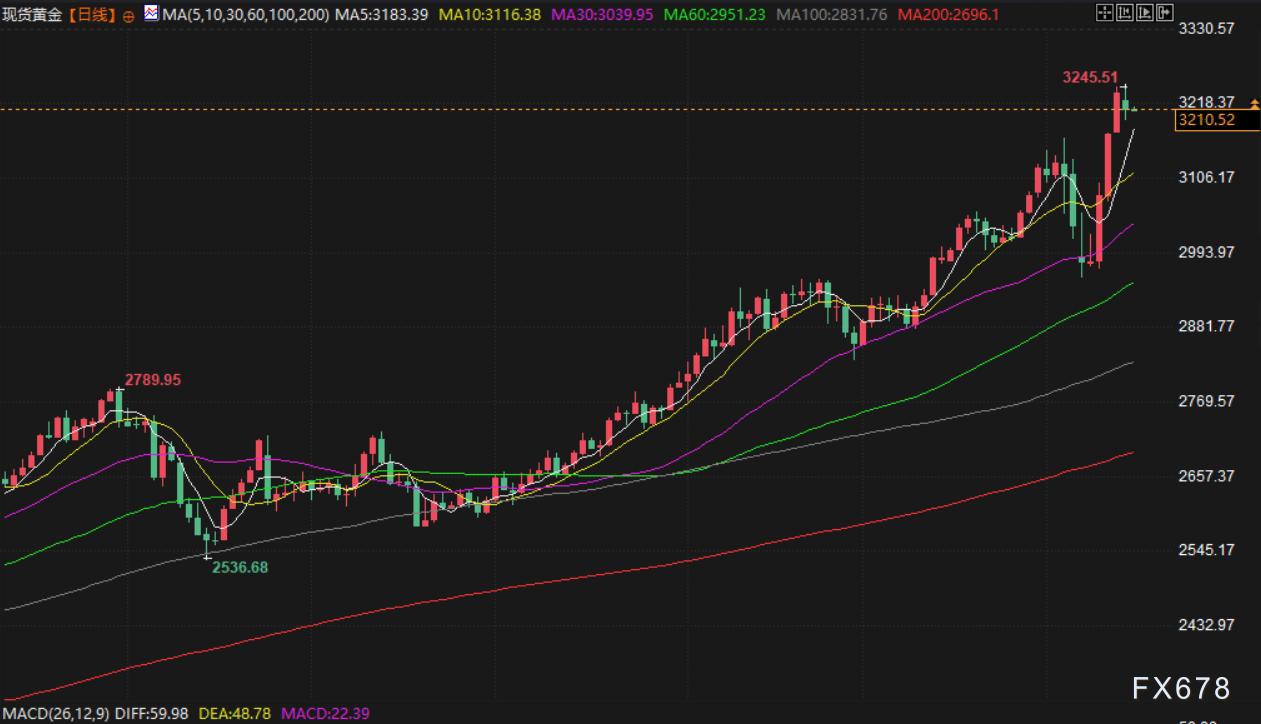The height and width of the screenshot is (724, 1261).
Task: Click the rightmost arrow chart toolbar icon
Action: pos(1167,13)
